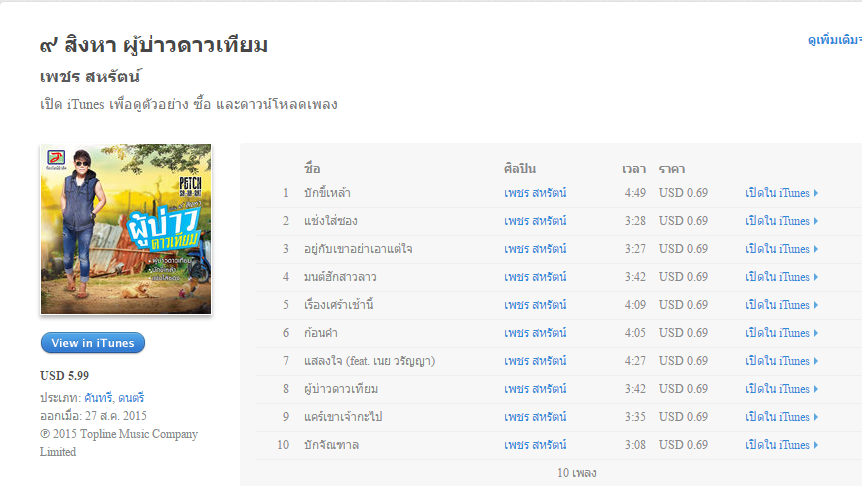Viewport: 862px width, 486px height.
Task: Sort tracks by ราคา column header
Action: (672, 169)
